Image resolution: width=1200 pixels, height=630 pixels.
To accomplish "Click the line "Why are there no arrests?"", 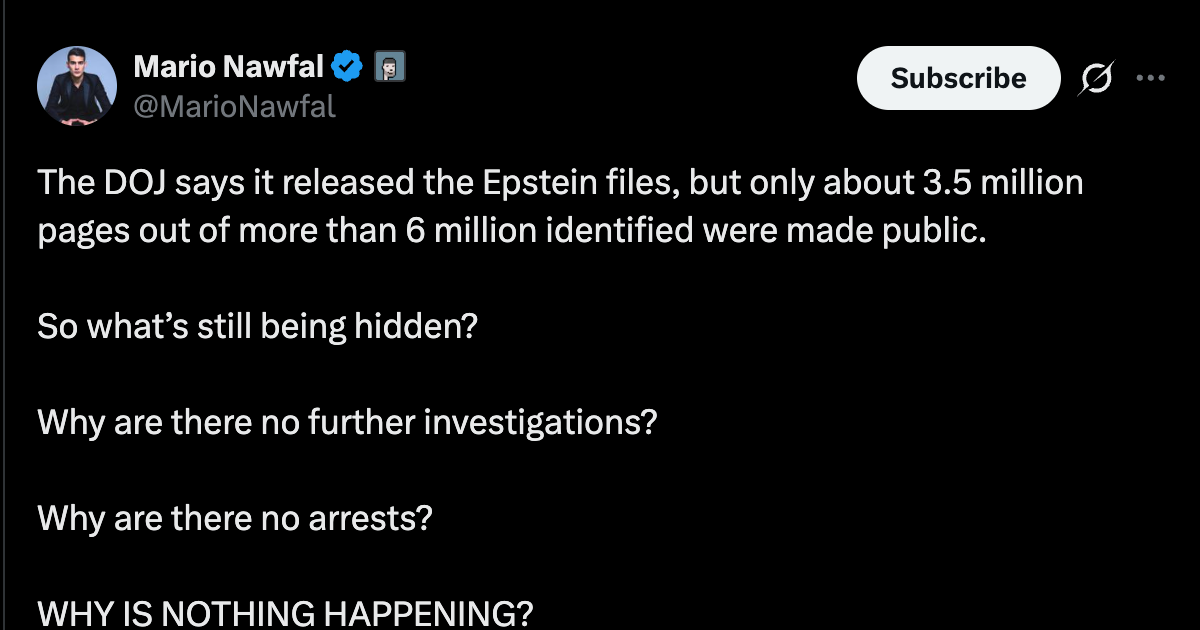I will tap(235, 519).
